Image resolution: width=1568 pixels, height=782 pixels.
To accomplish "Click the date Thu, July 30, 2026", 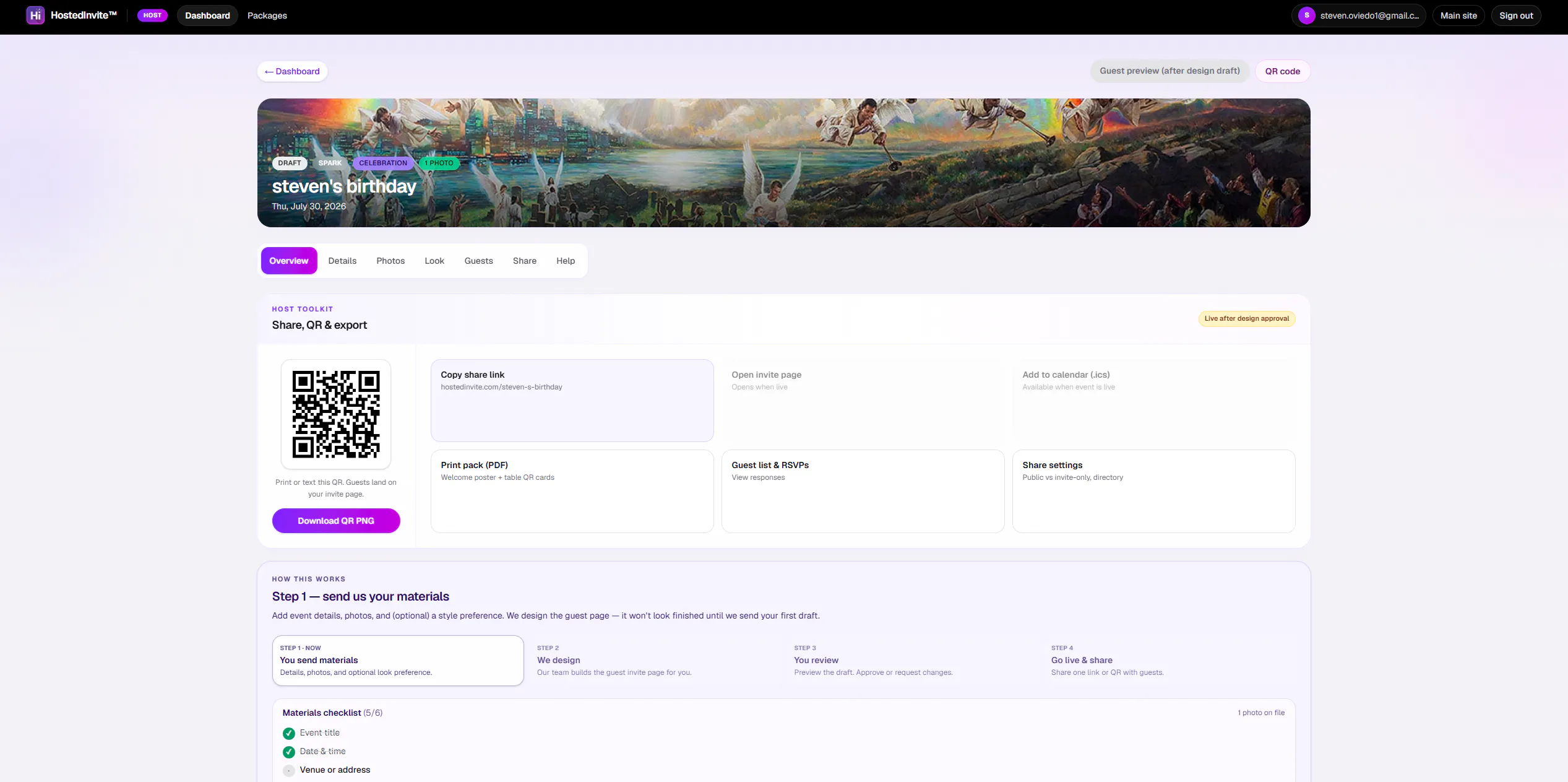I will 309,206.
